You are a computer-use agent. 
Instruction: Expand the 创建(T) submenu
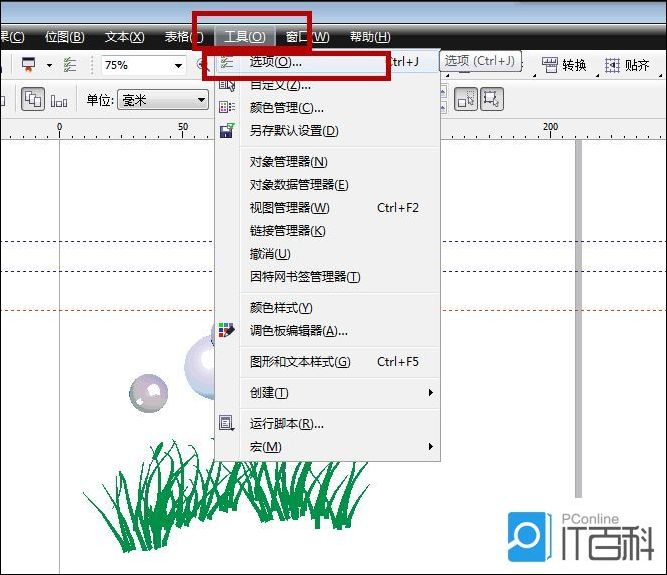tap(327, 392)
